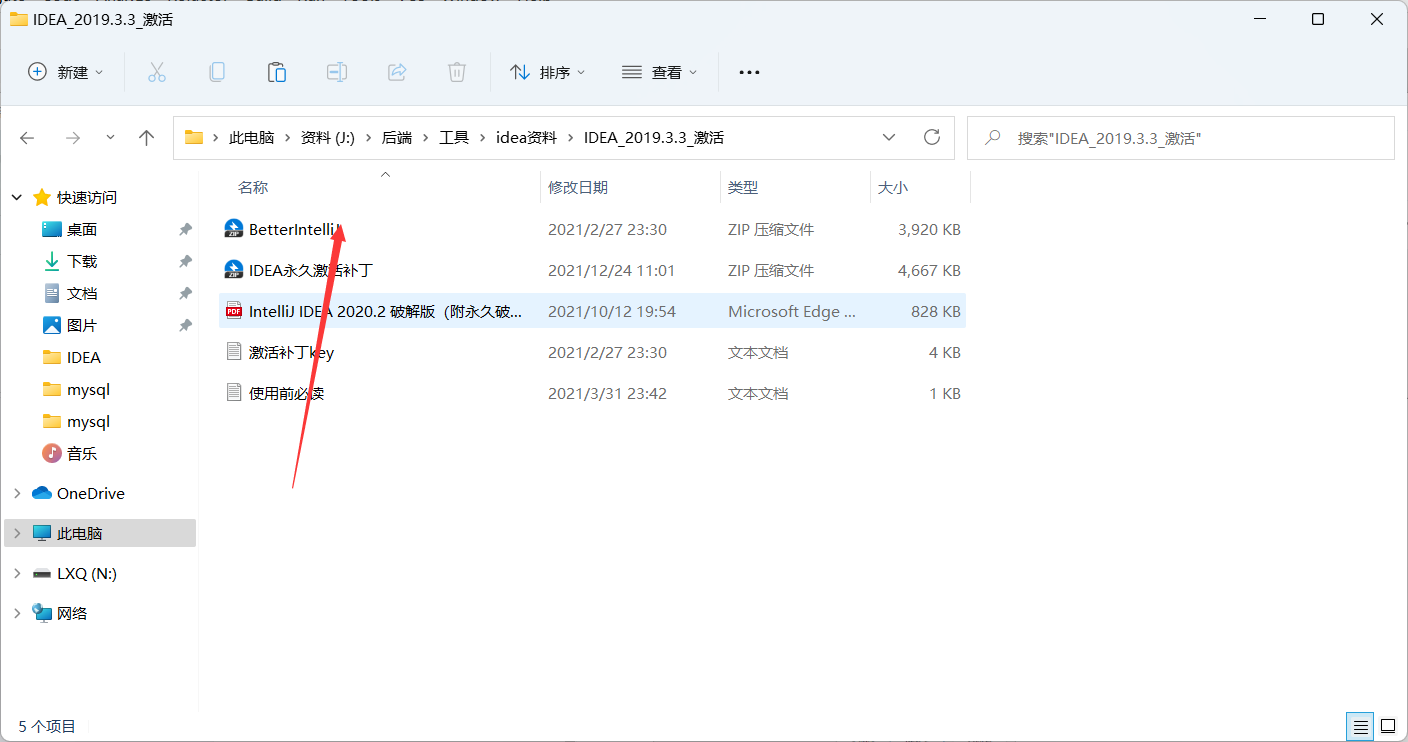Click the search box for this folder

(1181, 138)
